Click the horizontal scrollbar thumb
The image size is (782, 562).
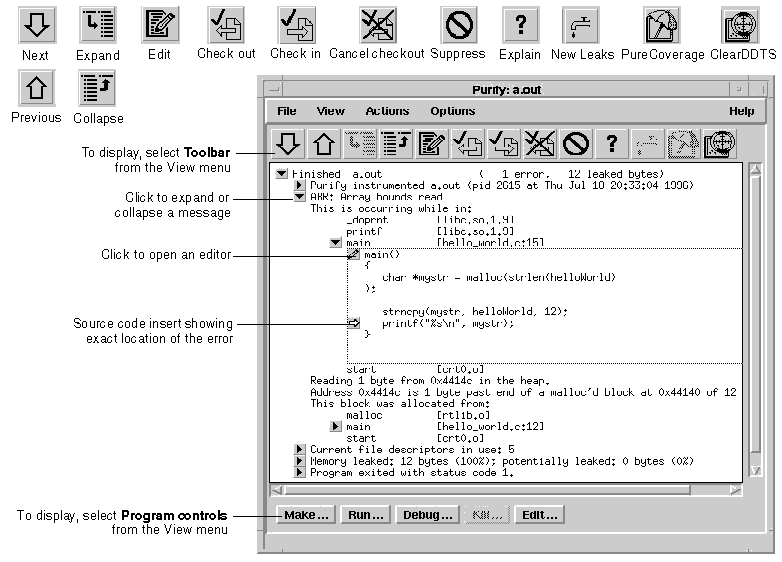(x=487, y=490)
